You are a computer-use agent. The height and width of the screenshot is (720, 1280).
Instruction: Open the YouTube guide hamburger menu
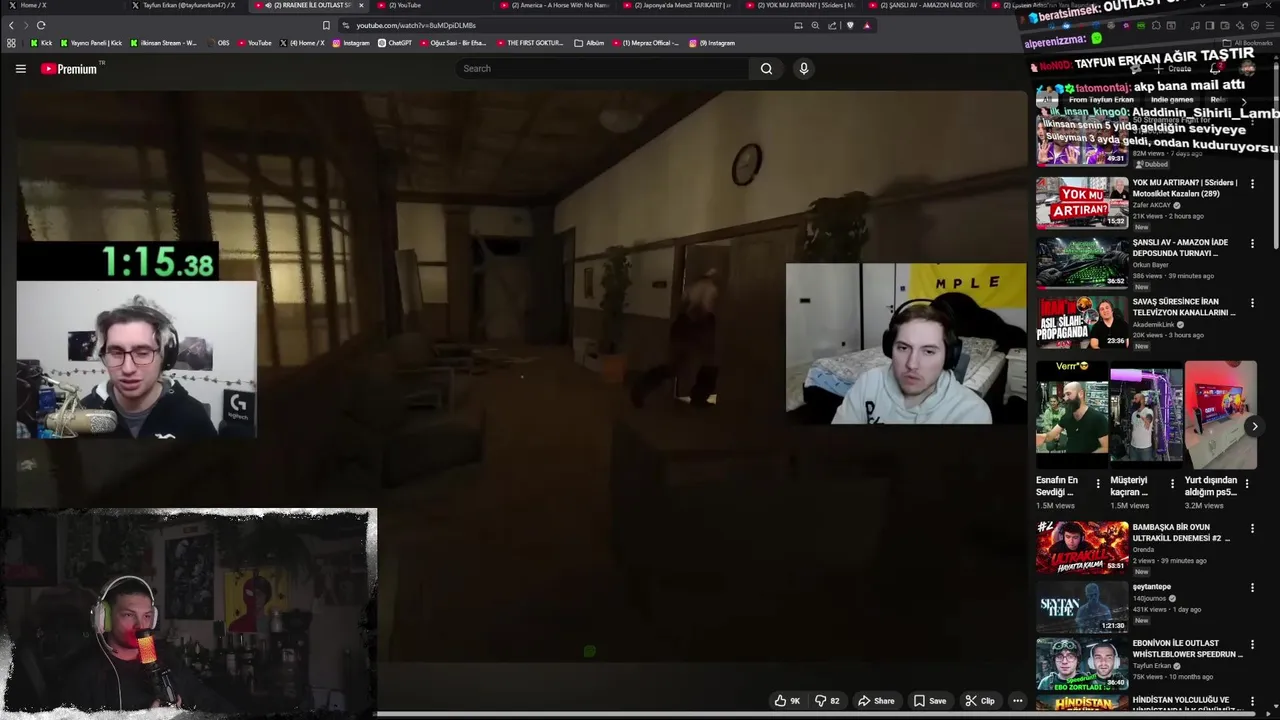click(x=20, y=68)
